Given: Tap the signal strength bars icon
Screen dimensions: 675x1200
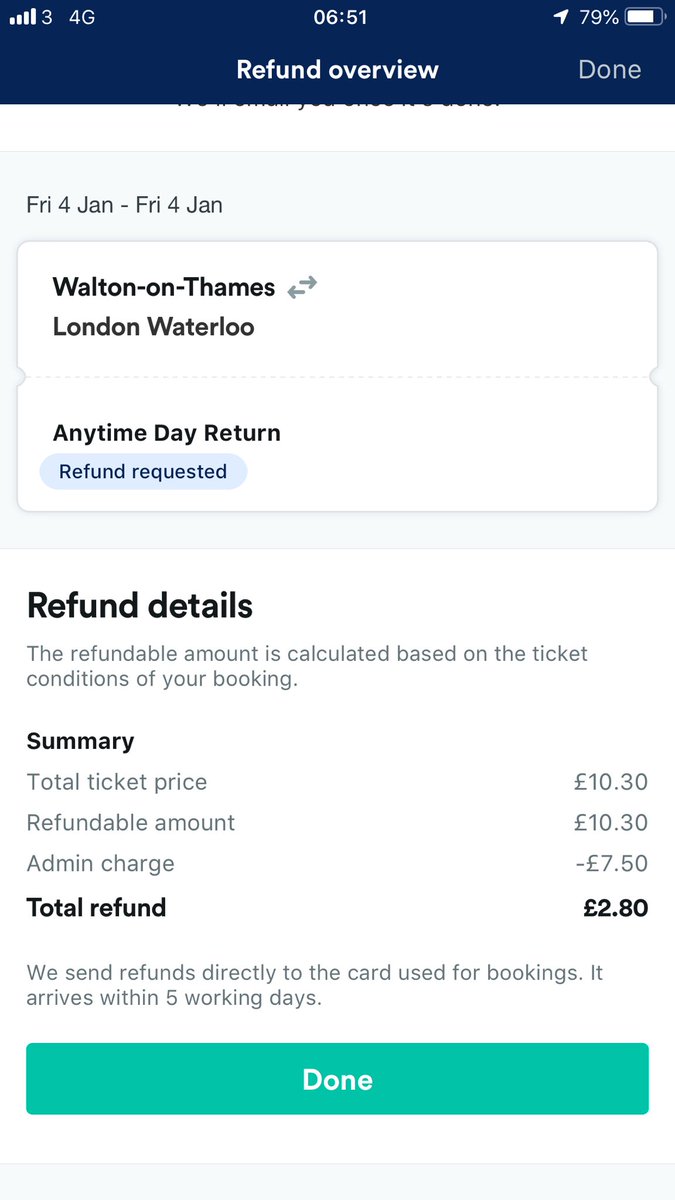Looking at the screenshot, I should pyautogui.click(x=22, y=17).
